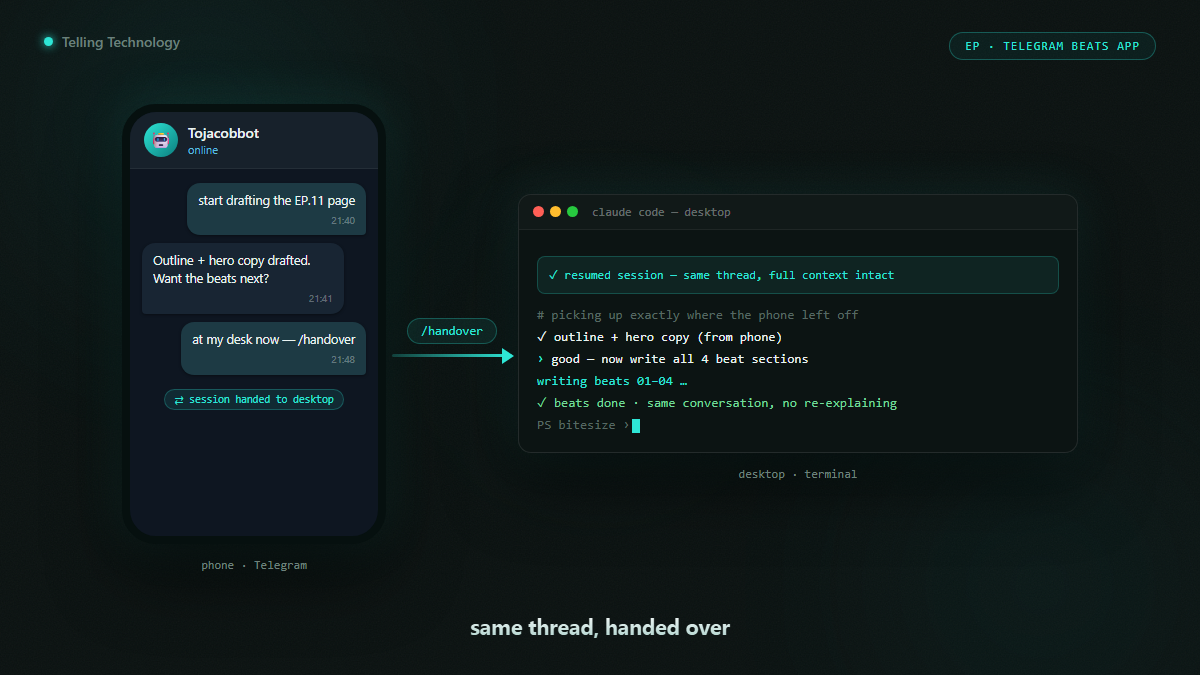Click the Telling Technology brand label

[121, 42]
